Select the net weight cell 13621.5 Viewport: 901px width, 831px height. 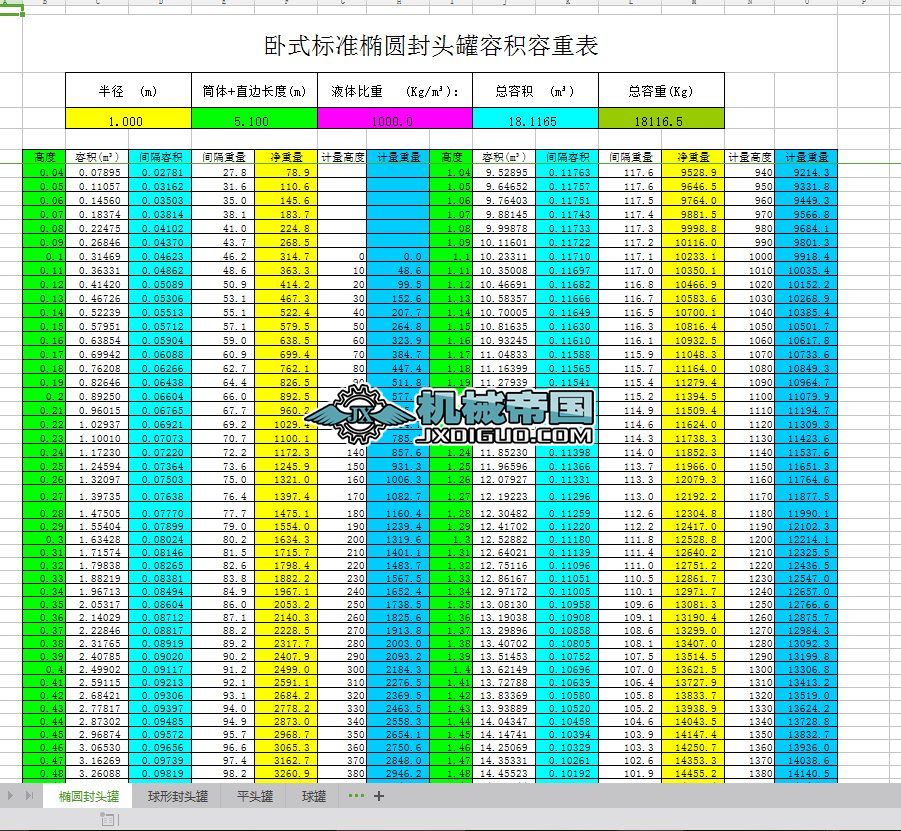tap(693, 669)
